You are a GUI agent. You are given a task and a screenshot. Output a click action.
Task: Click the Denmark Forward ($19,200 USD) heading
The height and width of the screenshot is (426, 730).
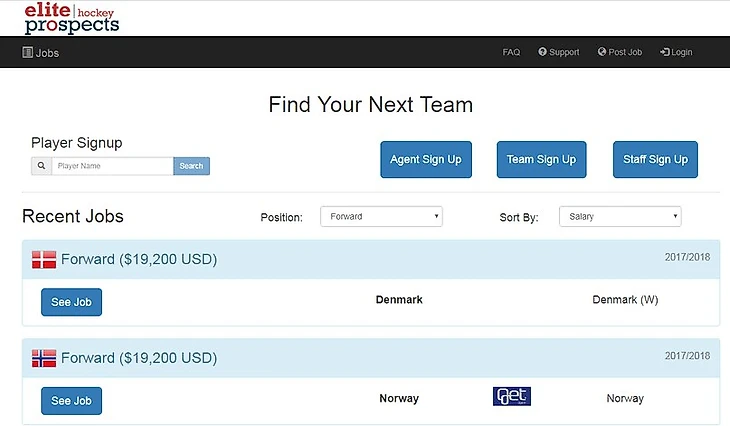pyautogui.click(x=139, y=259)
